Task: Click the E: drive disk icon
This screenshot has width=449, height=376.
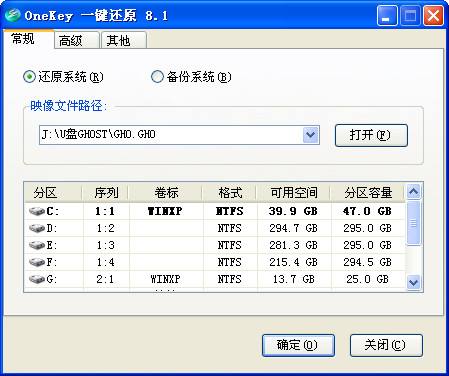Action: pyautogui.click(x=37, y=245)
